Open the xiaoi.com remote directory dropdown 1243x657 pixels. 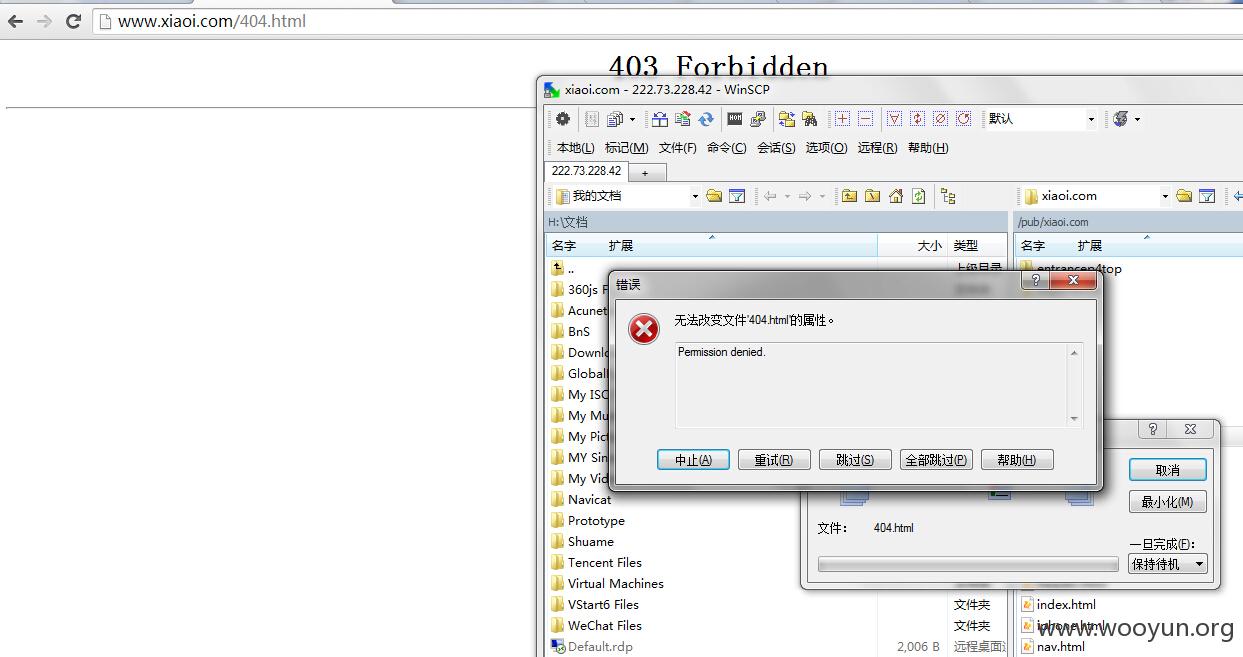(x=1165, y=196)
